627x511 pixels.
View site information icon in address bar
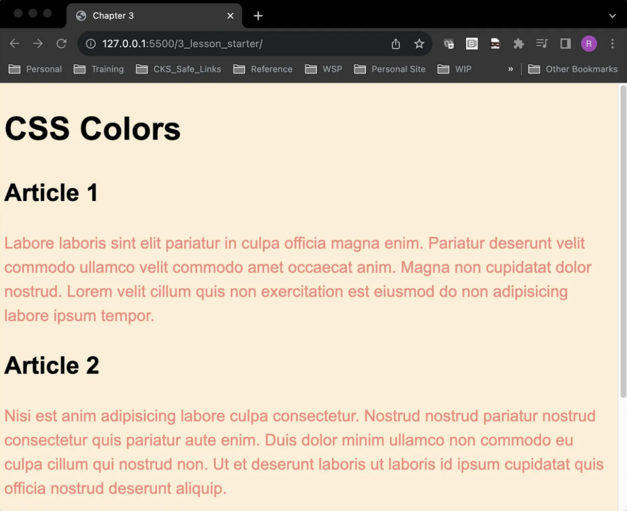click(x=91, y=44)
